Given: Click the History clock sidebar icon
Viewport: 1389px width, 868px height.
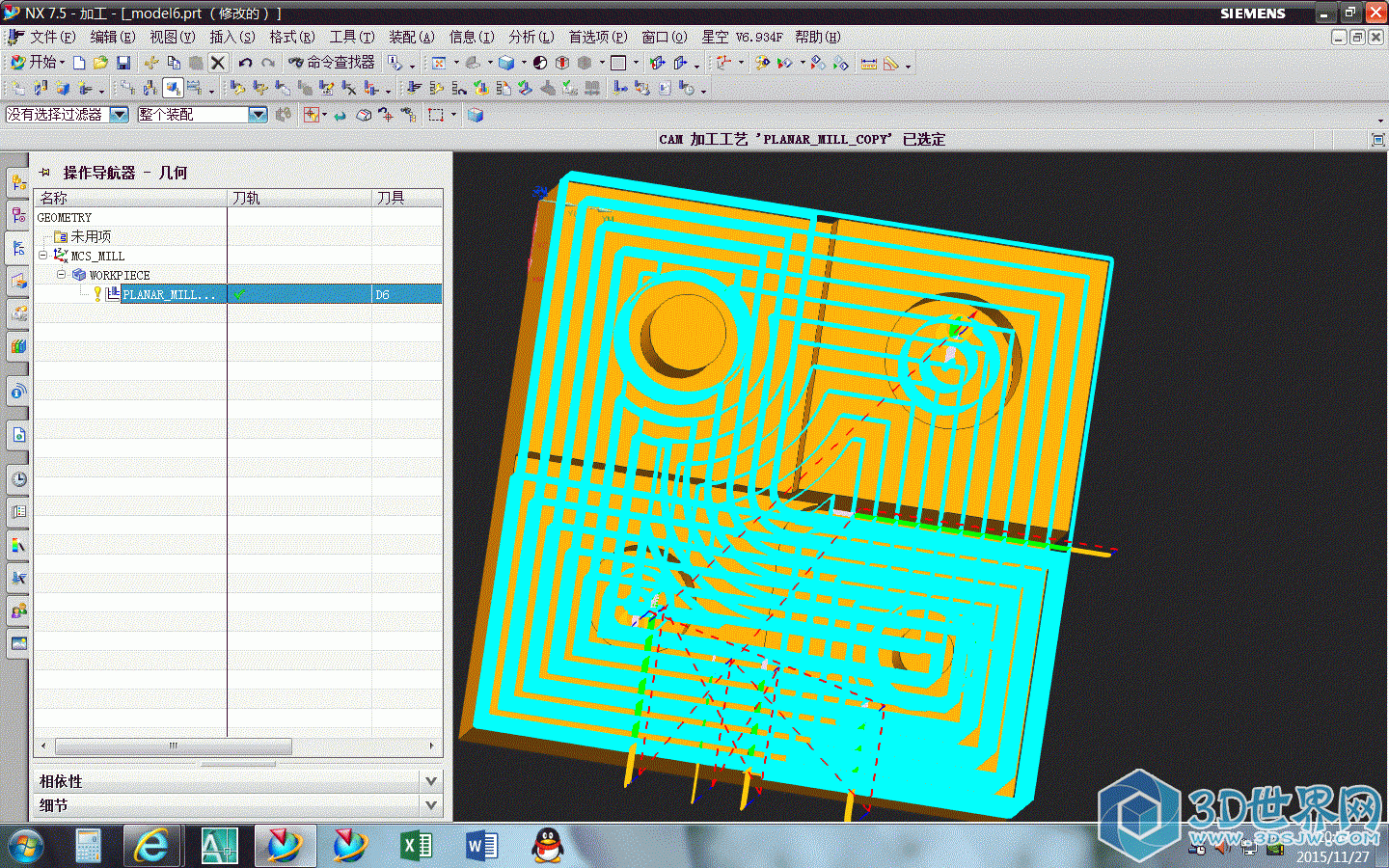Looking at the screenshot, I should [18, 478].
